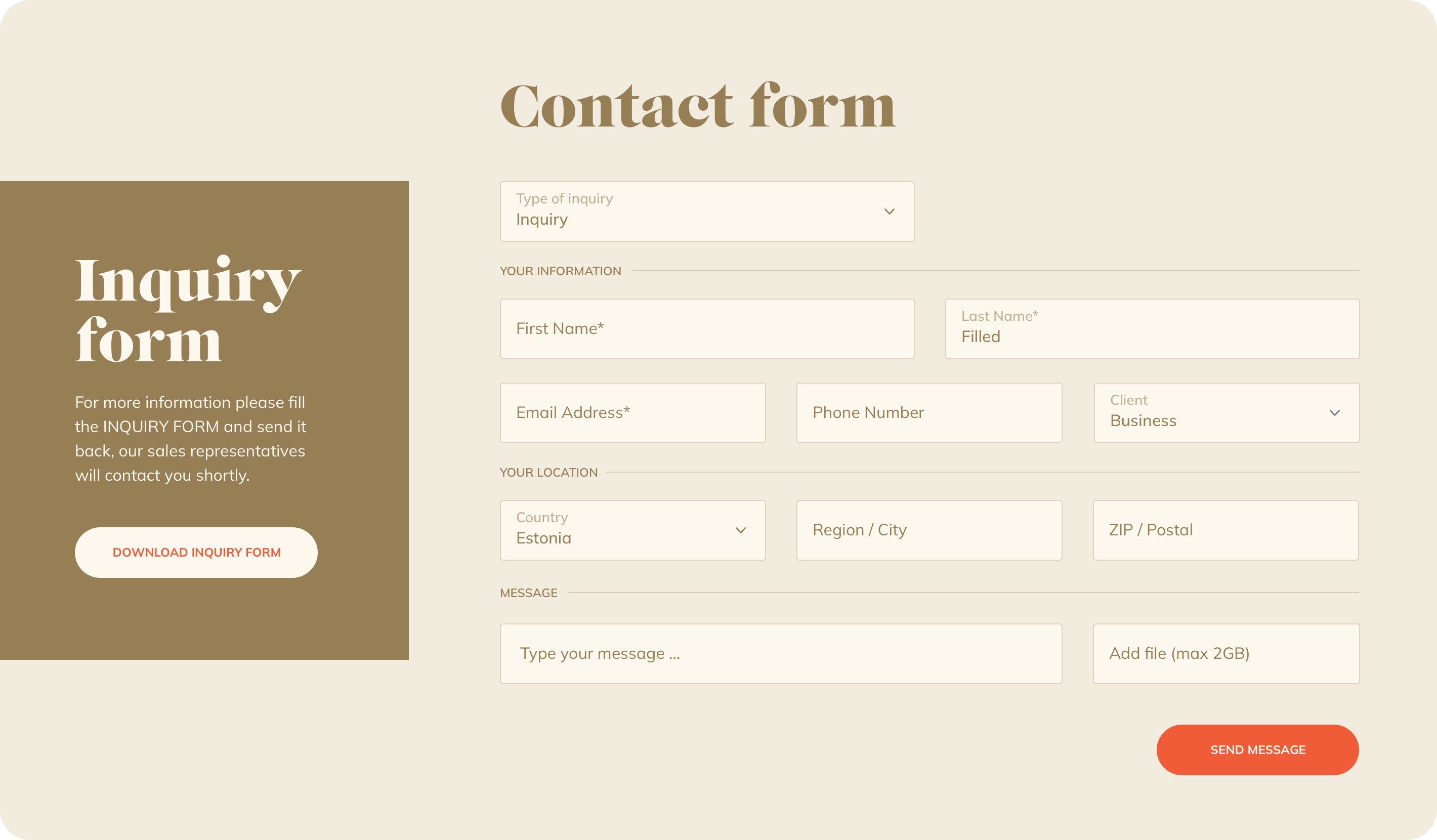
Task: Click the YOUR LOCATION section label
Action: [548, 472]
